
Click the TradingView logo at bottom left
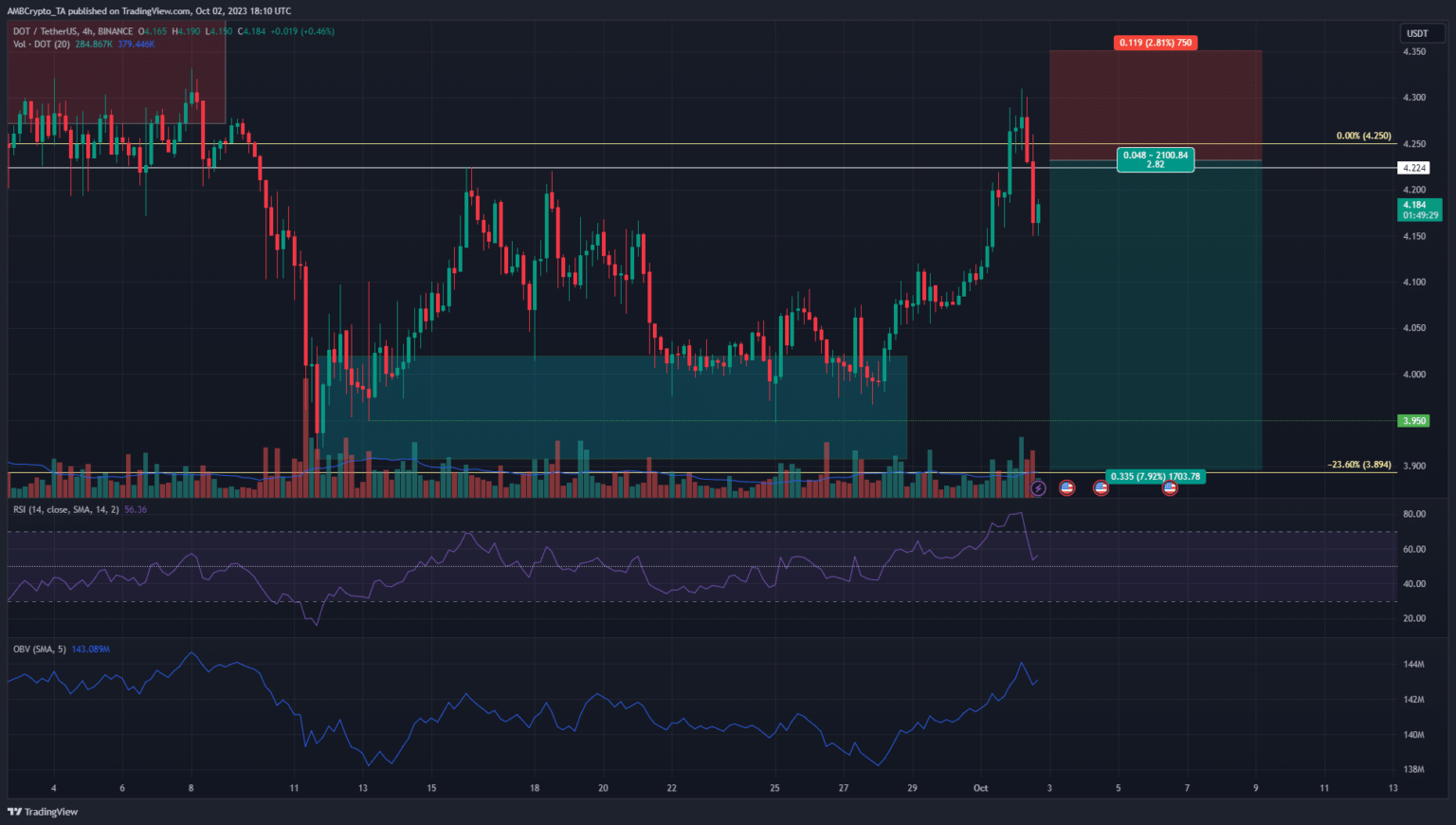tap(44, 812)
